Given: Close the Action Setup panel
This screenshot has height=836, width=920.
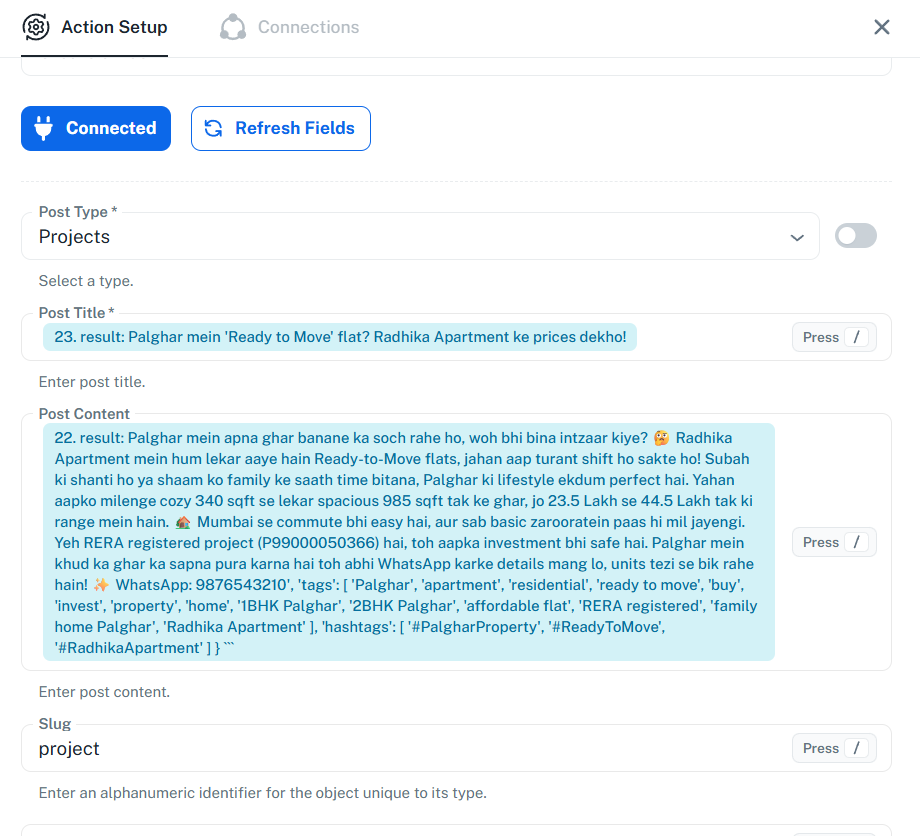Looking at the screenshot, I should tap(881, 27).
